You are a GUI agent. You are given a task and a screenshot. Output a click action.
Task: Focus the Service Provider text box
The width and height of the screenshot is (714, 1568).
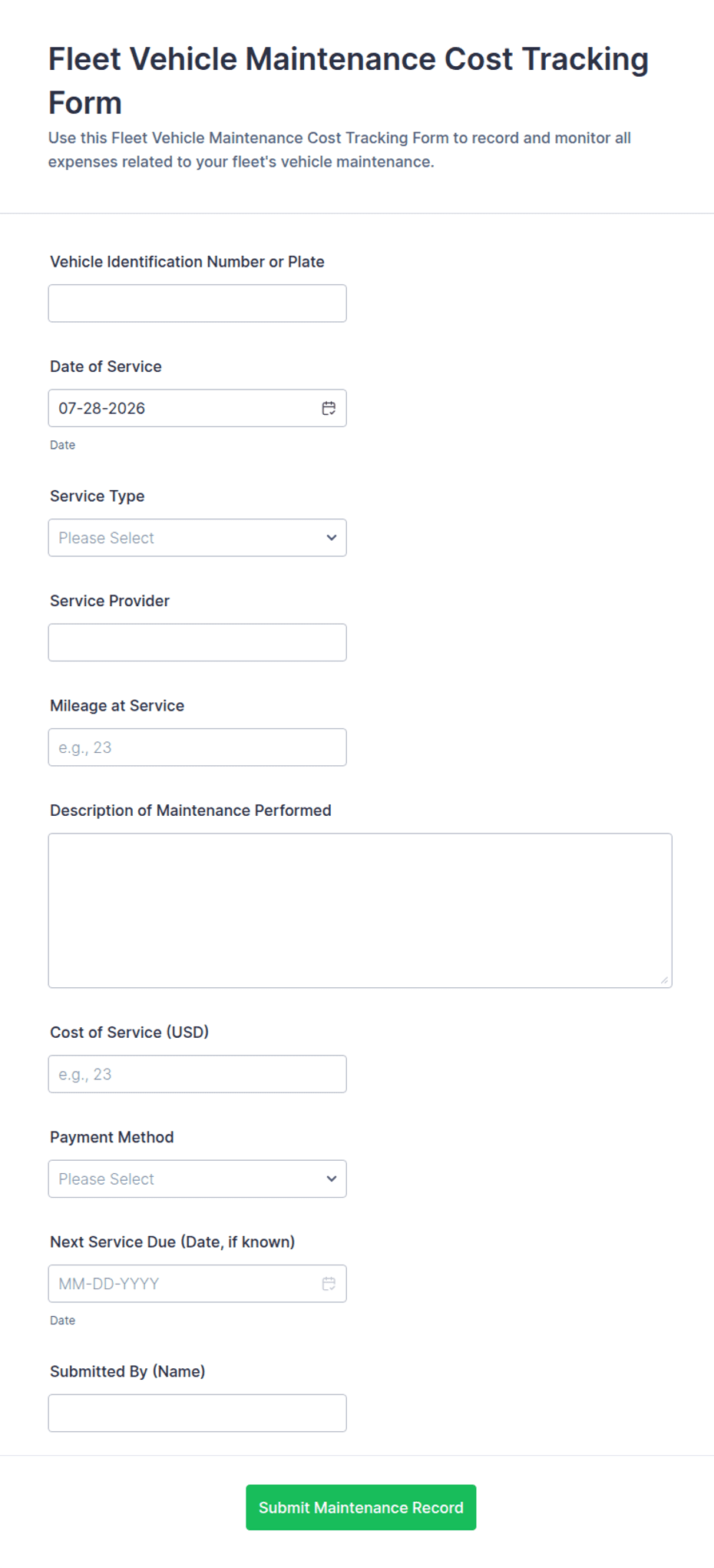tap(197, 642)
